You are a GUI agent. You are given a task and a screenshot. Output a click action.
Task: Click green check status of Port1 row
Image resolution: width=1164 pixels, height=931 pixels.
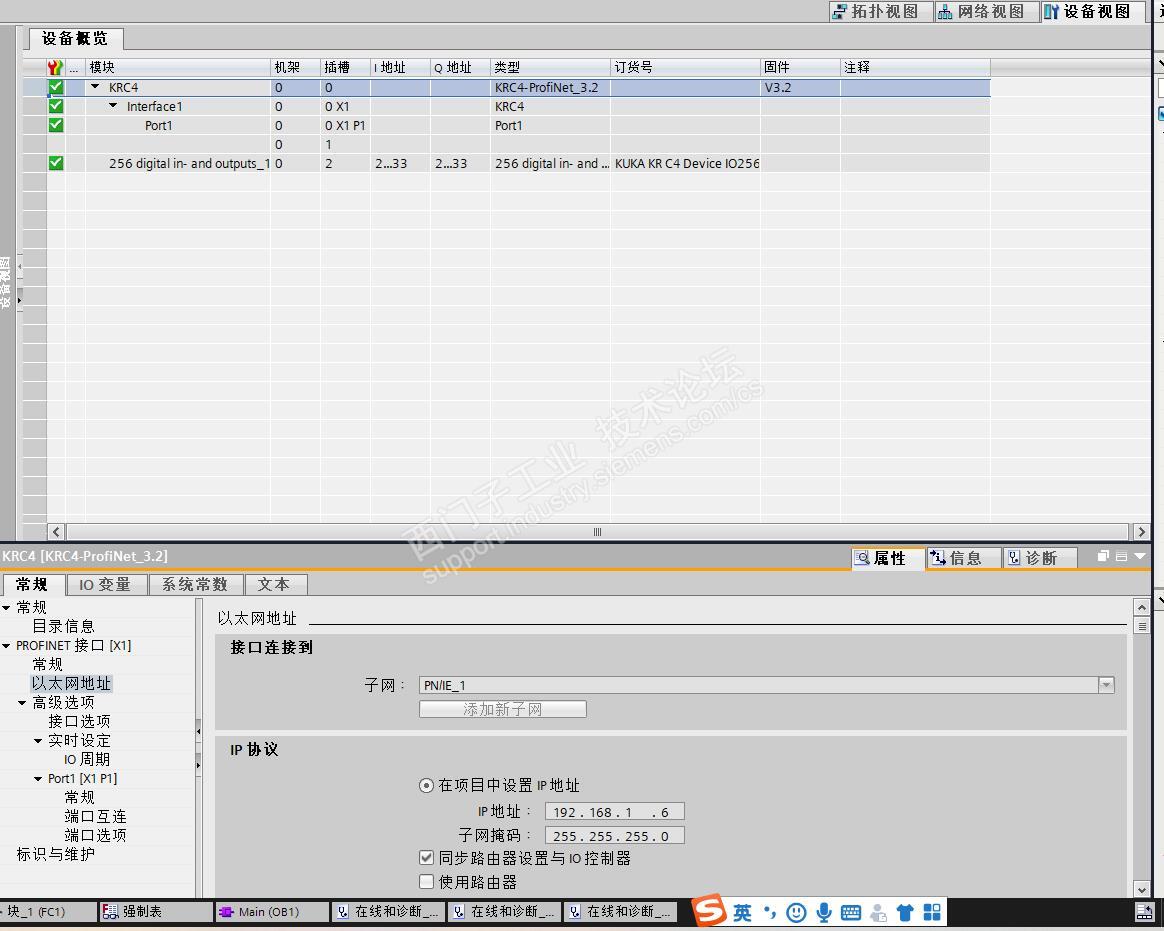pyautogui.click(x=56, y=125)
